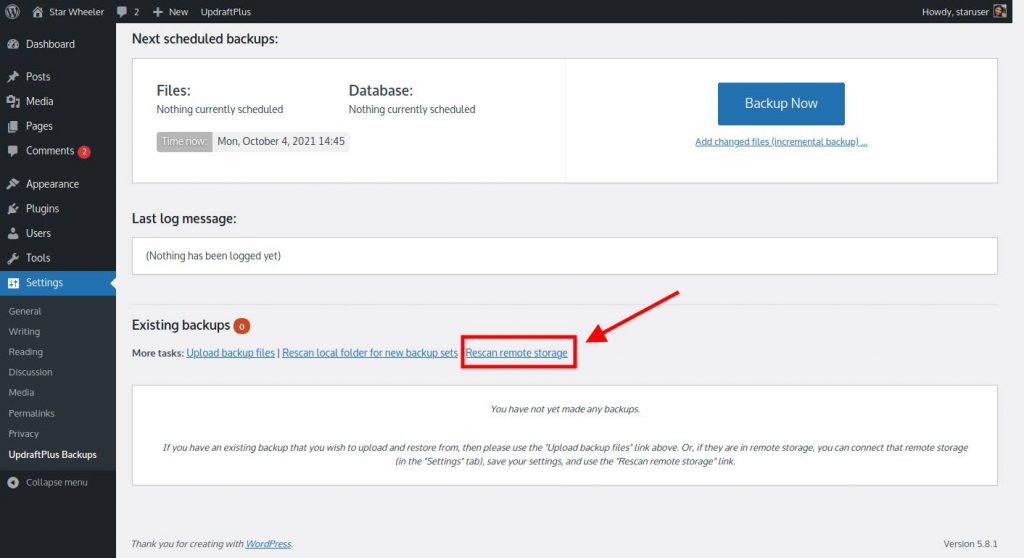Select UpdraftPlus Backups submenu
Image resolution: width=1024 pixels, height=558 pixels.
(52, 454)
